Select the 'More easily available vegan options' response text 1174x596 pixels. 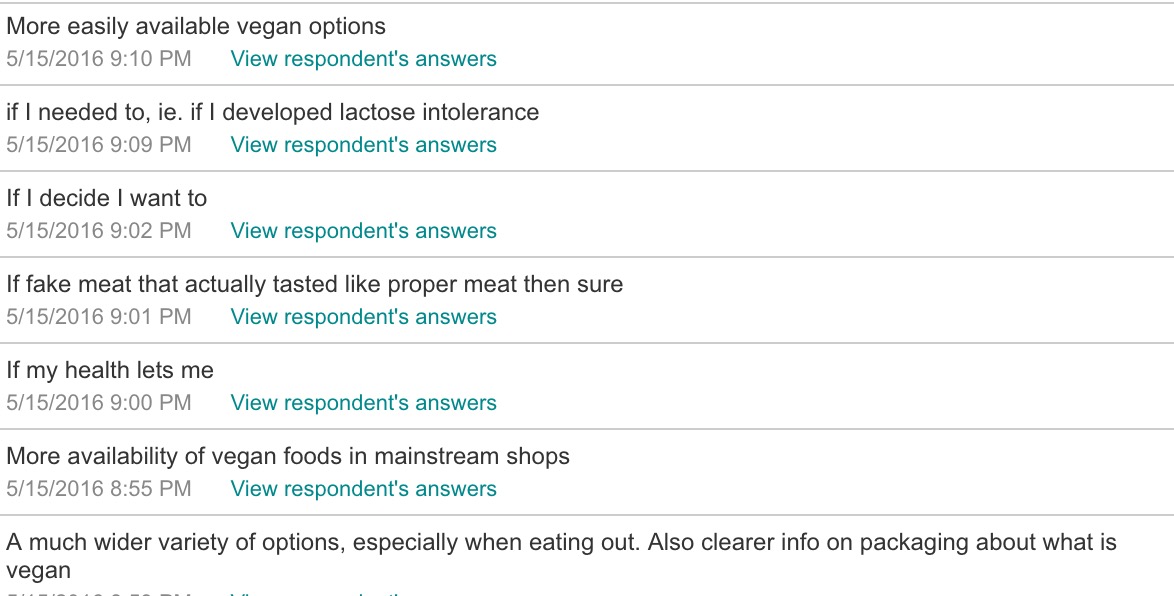coord(196,26)
